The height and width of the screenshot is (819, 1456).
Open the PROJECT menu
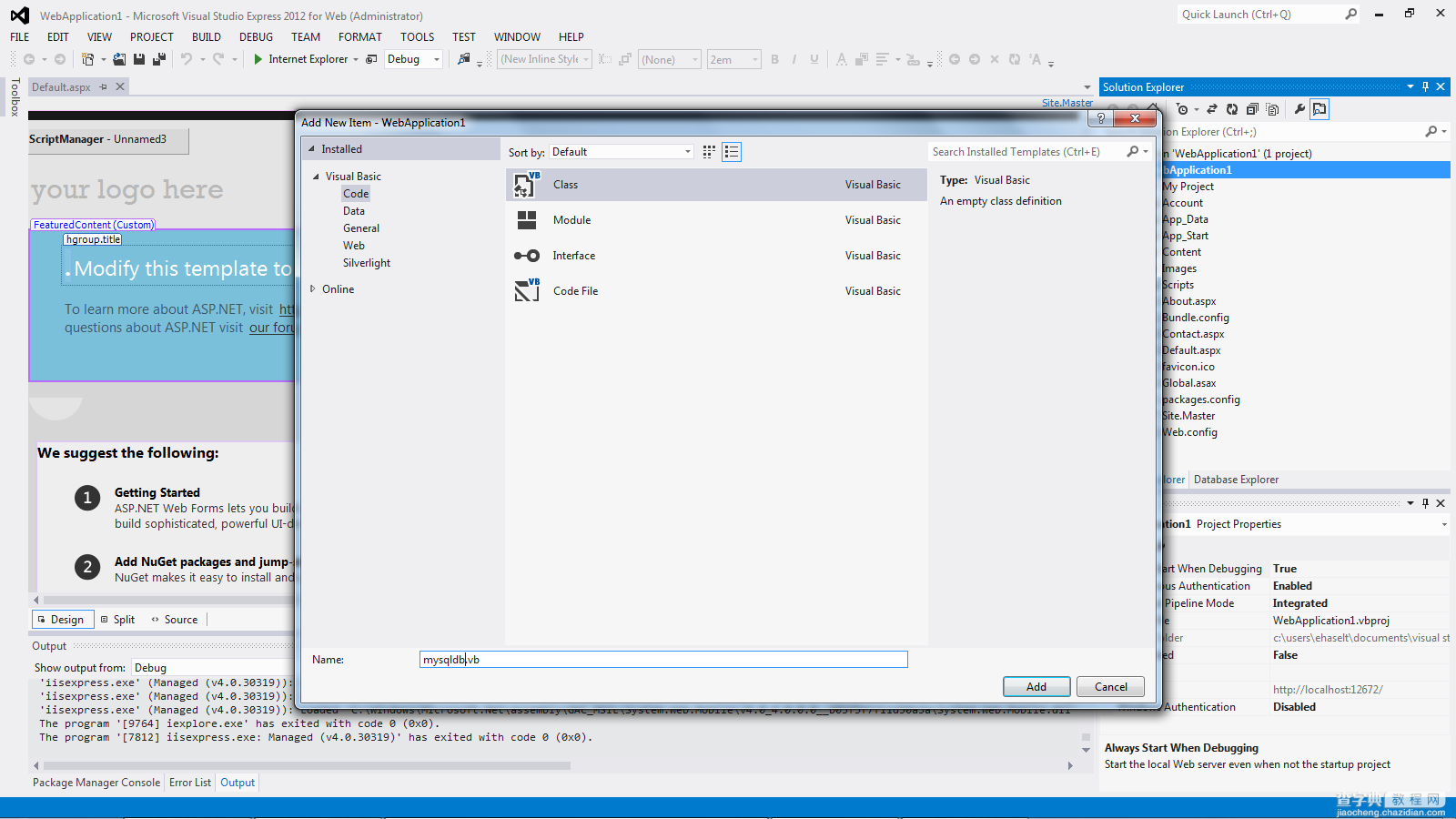[x=152, y=37]
